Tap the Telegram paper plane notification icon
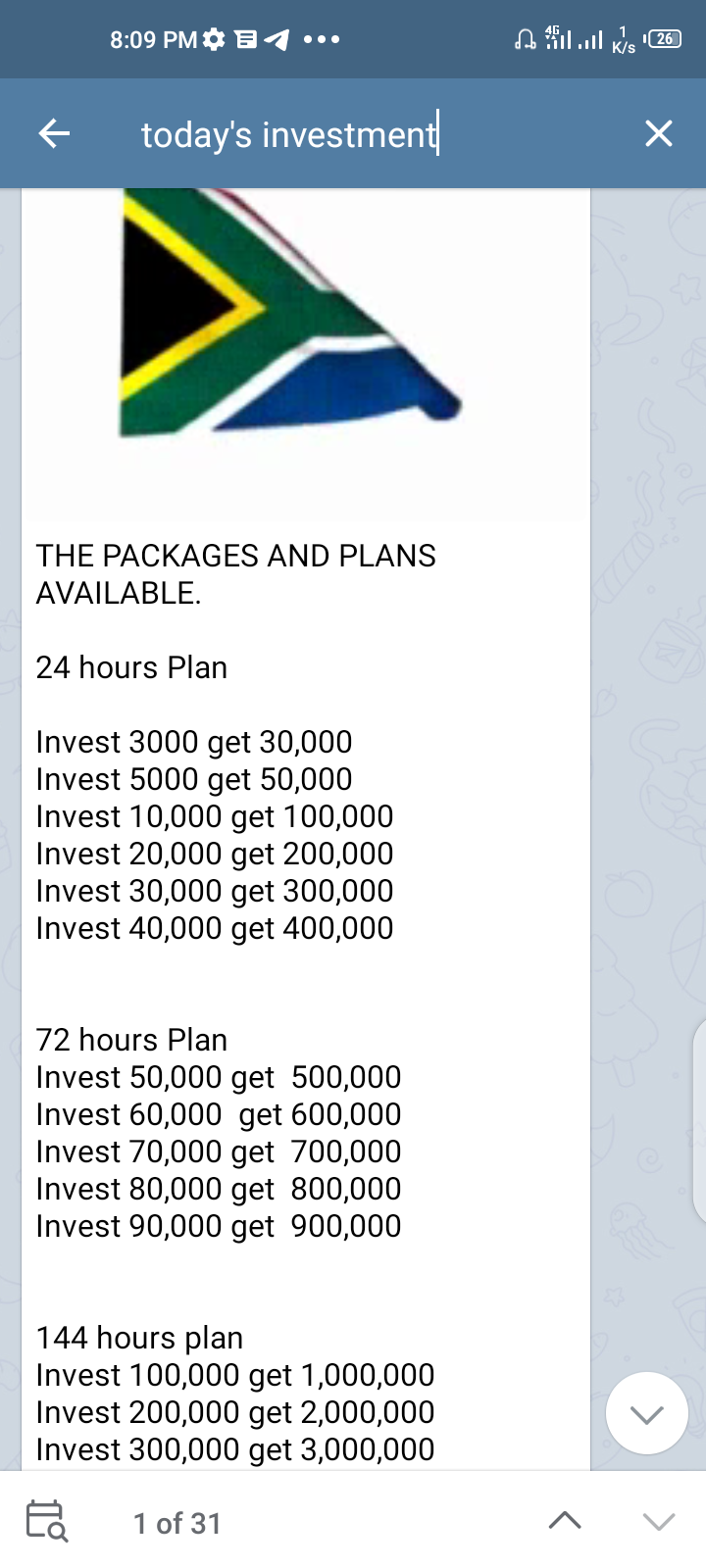The width and height of the screenshot is (706, 1568). pos(277,39)
